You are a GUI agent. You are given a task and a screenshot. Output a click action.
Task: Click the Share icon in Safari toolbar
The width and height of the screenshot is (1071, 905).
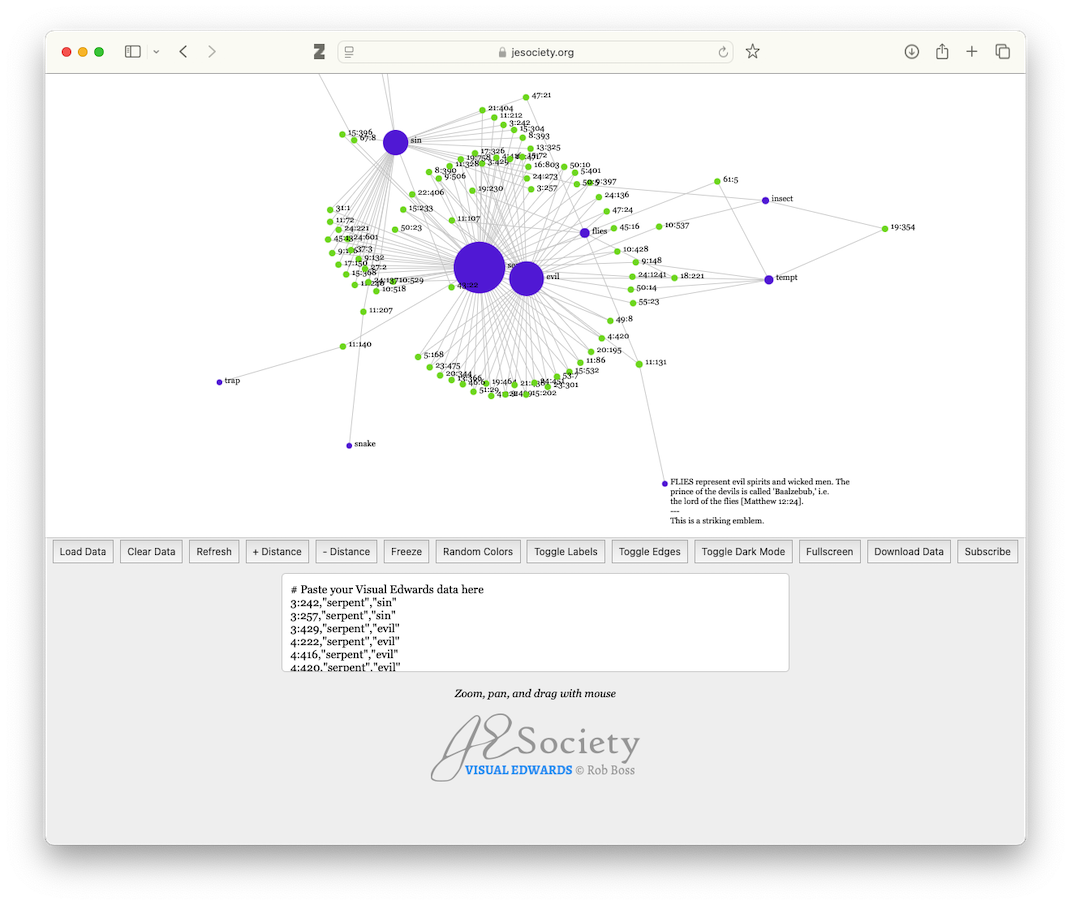(x=942, y=52)
